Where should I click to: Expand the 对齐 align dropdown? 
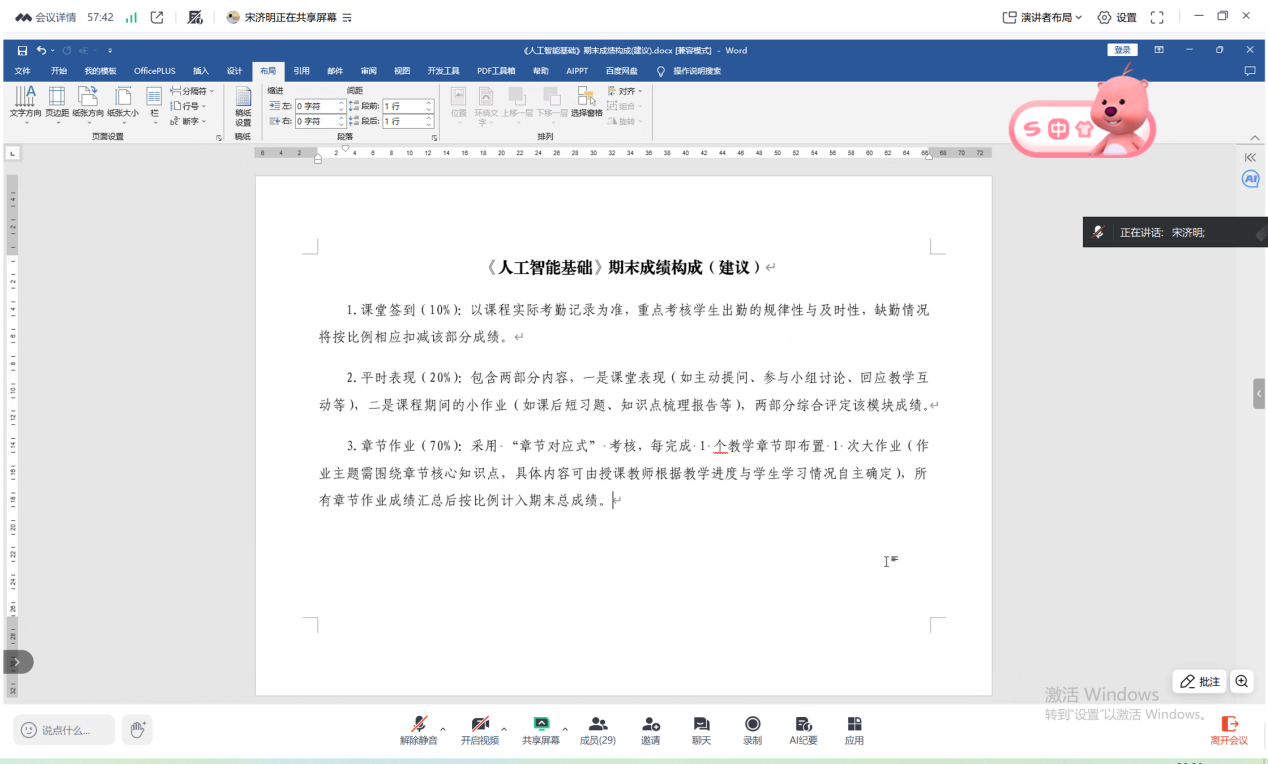pos(626,91)
